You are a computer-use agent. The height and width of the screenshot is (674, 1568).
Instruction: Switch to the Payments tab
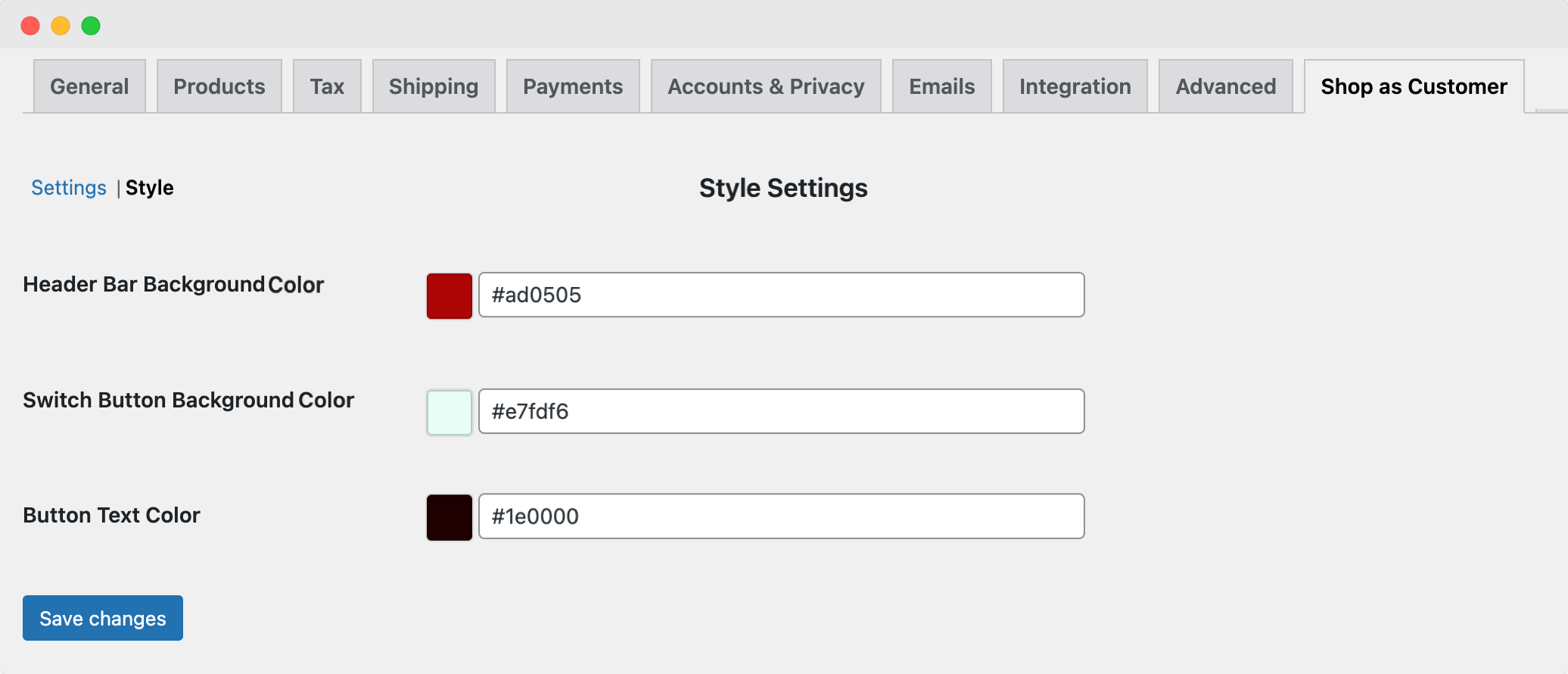tap(573, 86)
